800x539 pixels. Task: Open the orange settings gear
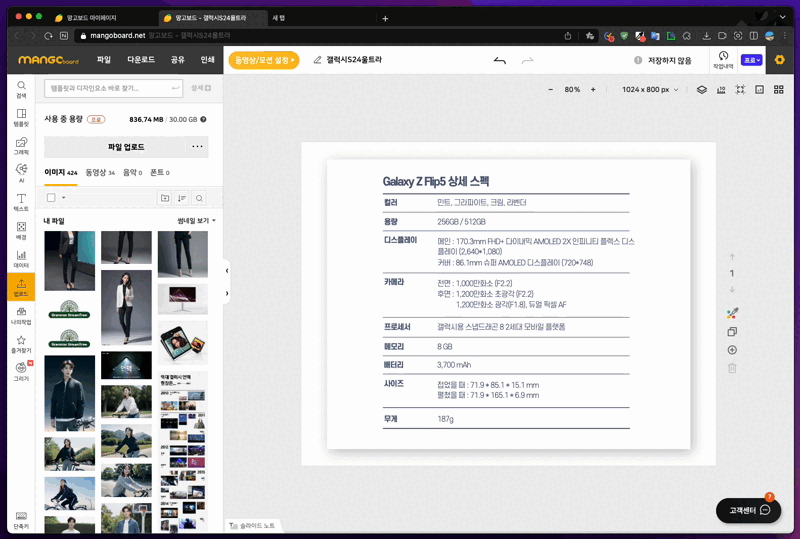point(779,60)
